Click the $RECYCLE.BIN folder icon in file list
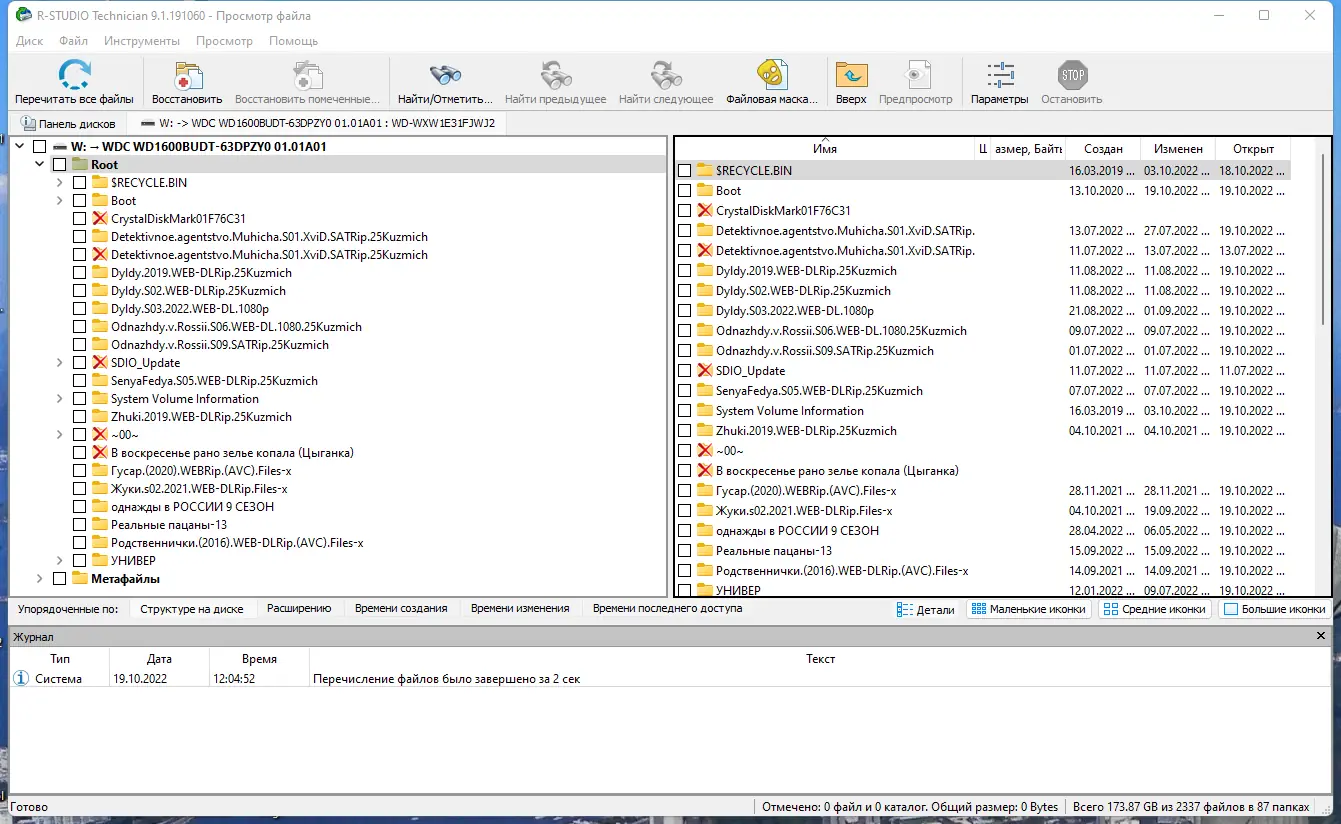Viewport: 1341px width, 824px height. tap(704, 171)
